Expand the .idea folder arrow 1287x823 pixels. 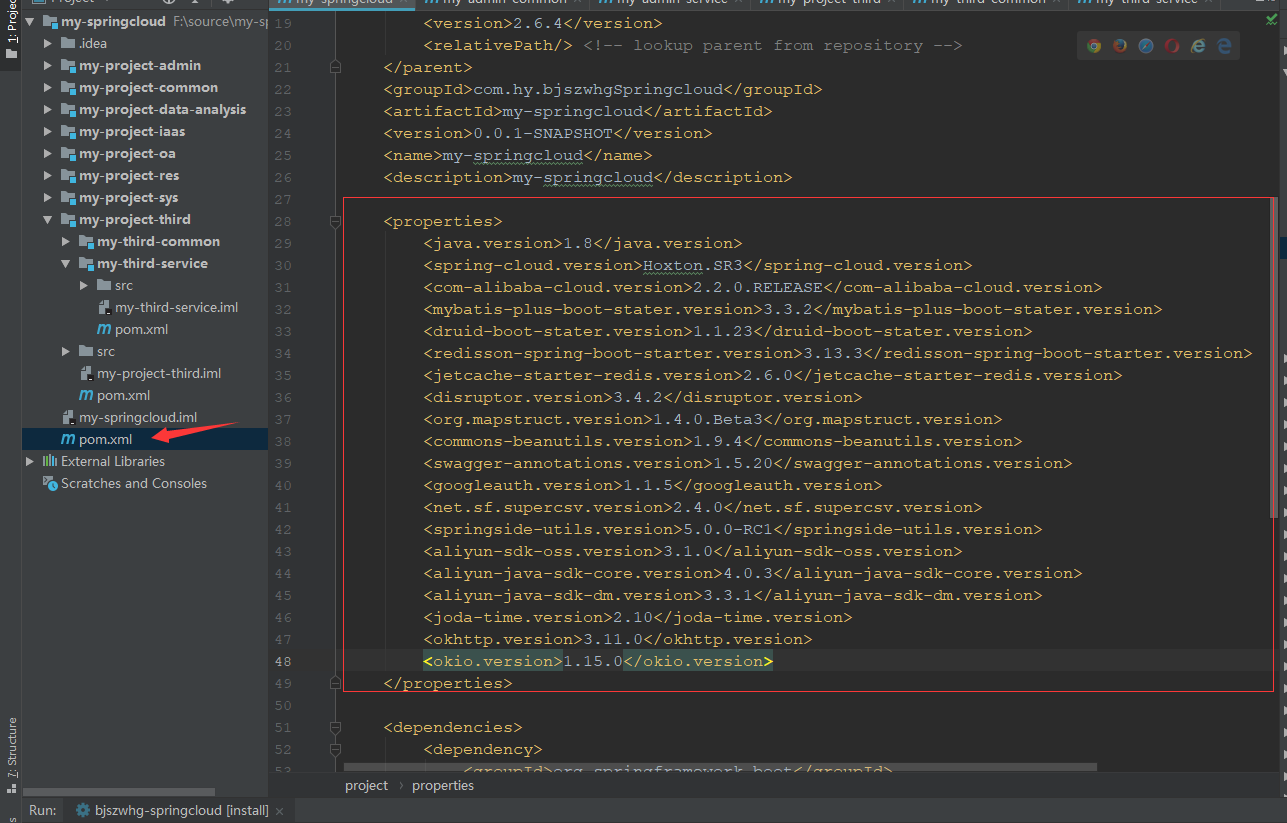point(48,43)
